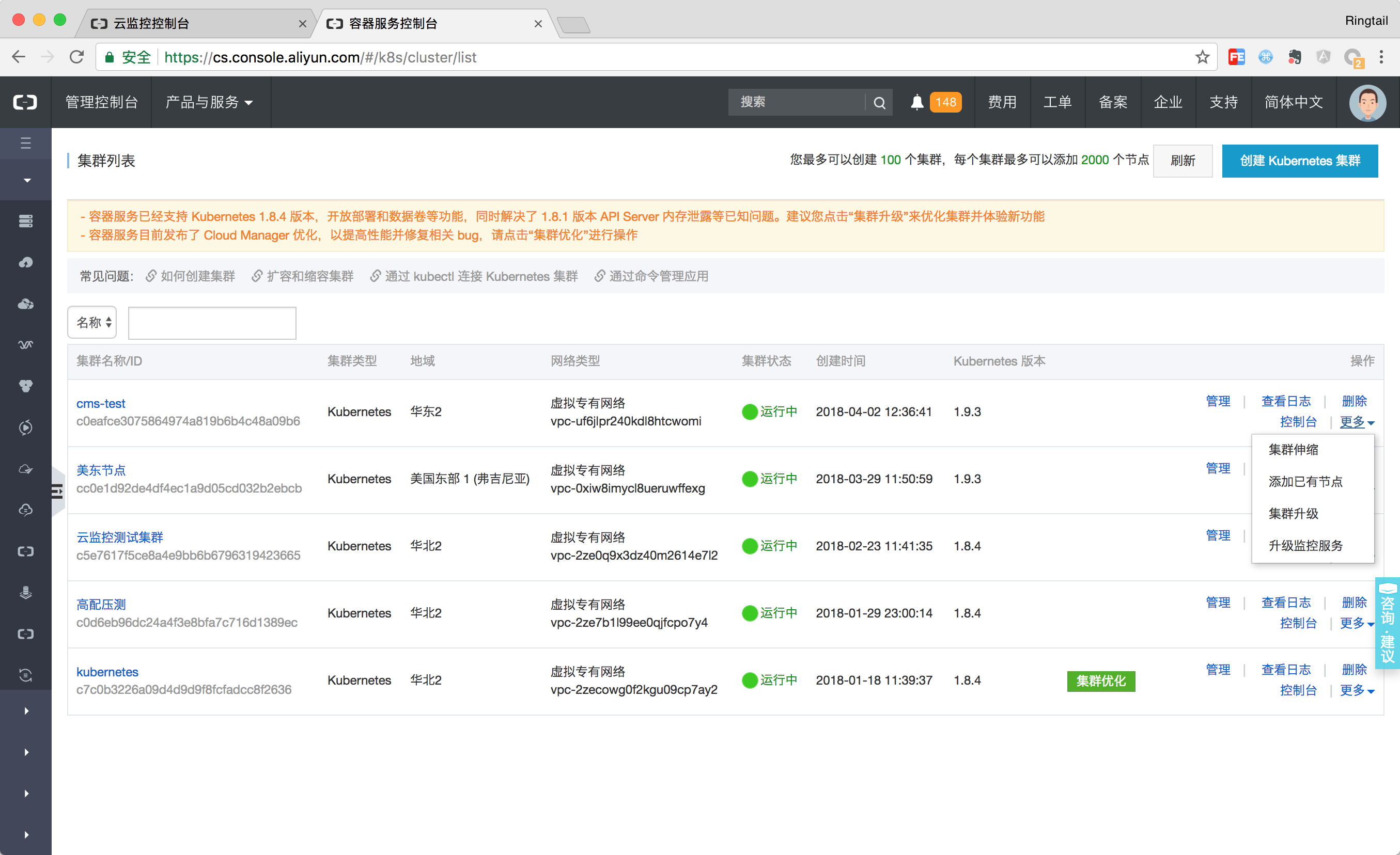Screen dimensions: 1400x855
Task: Click 删除 for the 高配压测 cluster
Action: pyautogui.click(x=1354, y=603)
